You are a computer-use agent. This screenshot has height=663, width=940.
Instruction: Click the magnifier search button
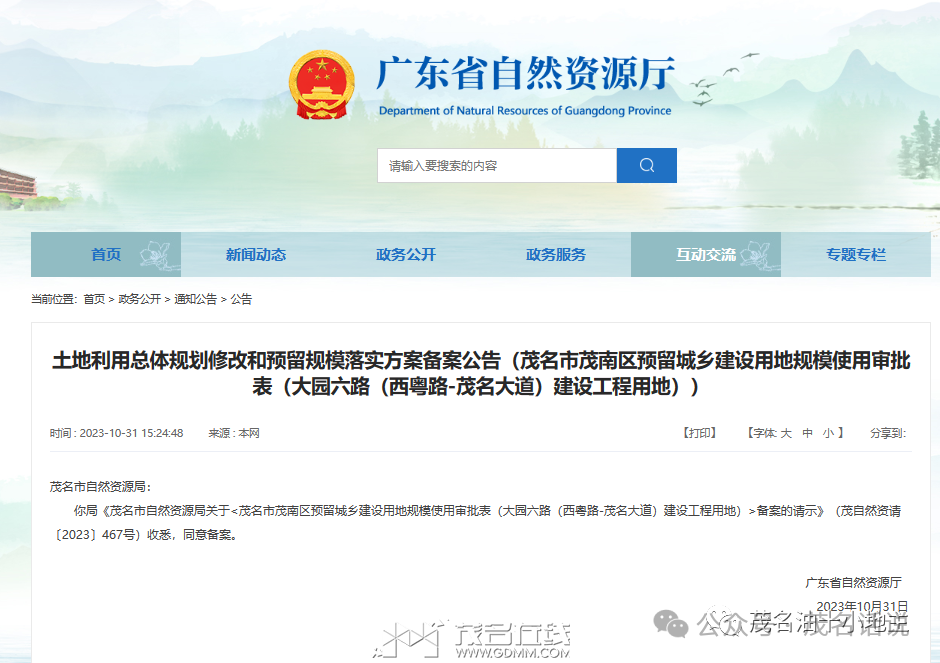[x=646, y=166]
